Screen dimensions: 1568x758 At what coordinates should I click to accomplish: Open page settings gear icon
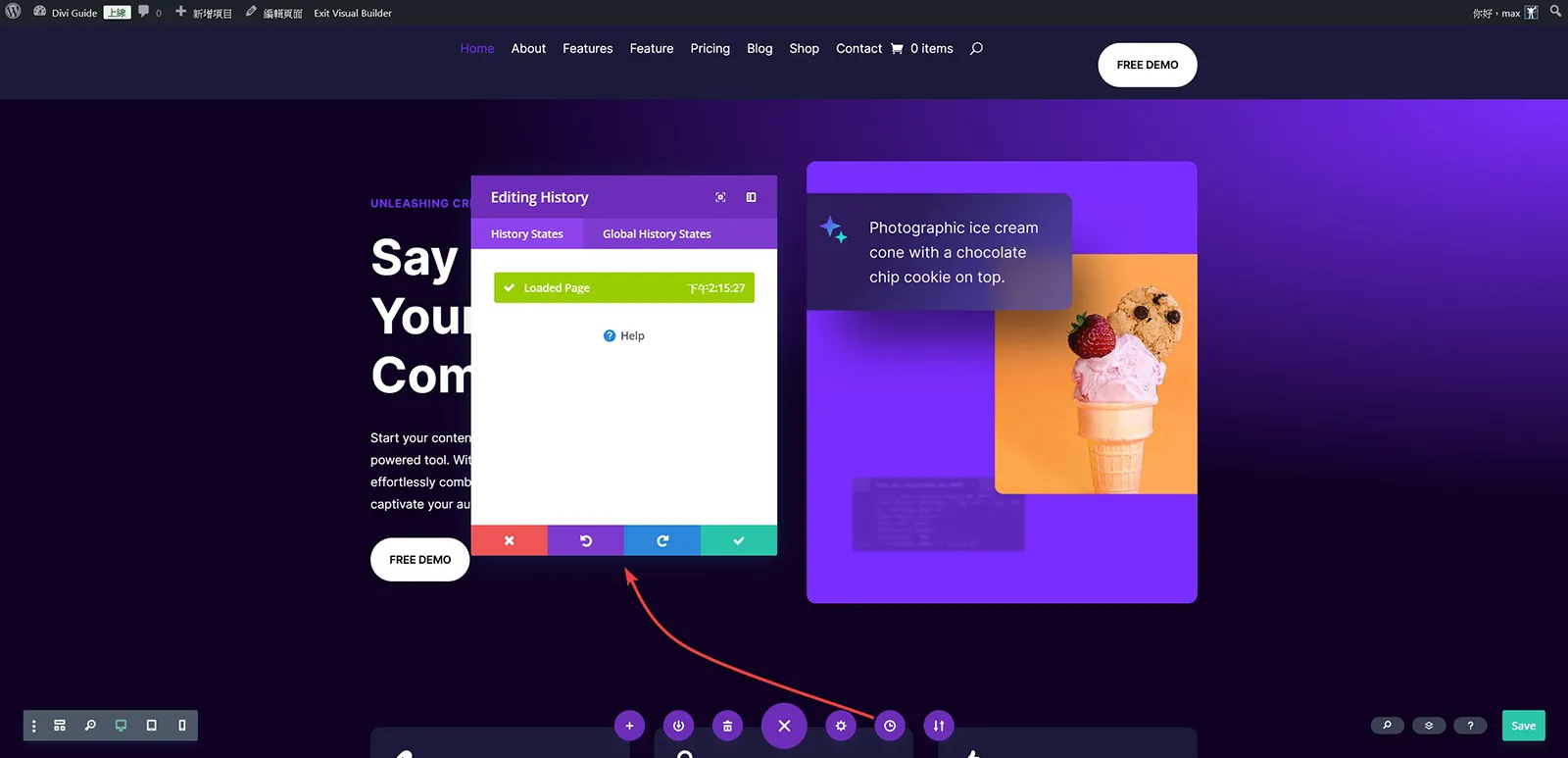pyautogui.click(x=841, y=726)
